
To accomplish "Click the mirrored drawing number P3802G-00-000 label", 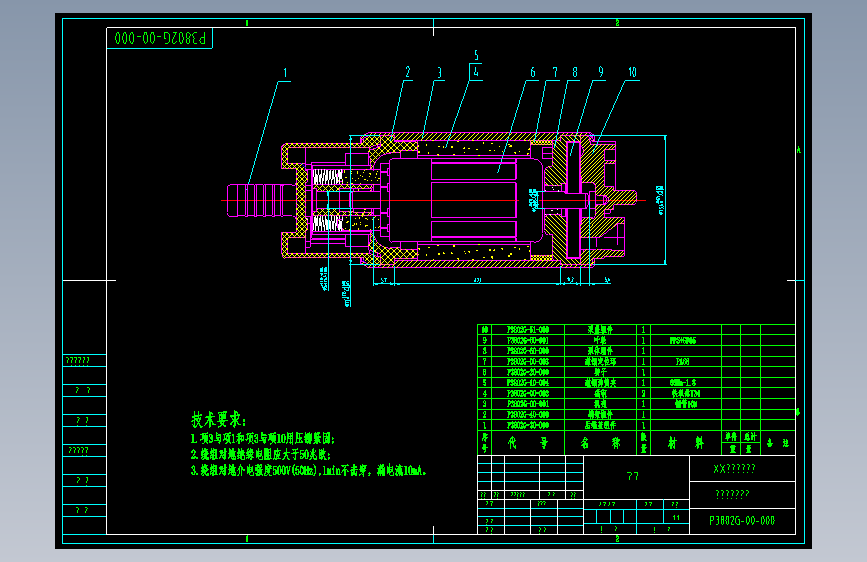I will pyautogui.click(x=160, y=38).
